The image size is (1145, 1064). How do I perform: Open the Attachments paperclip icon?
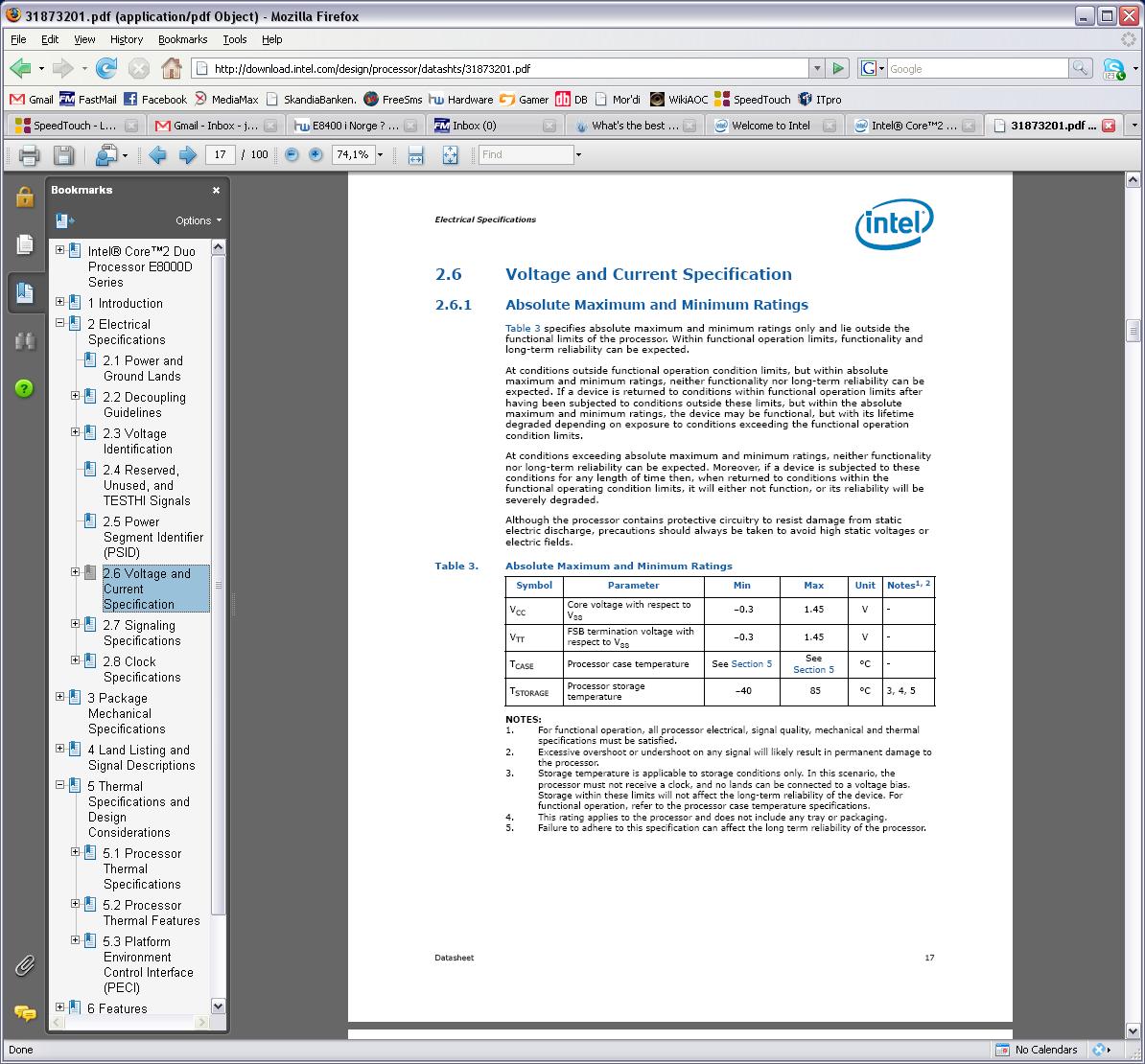point(25,965)
